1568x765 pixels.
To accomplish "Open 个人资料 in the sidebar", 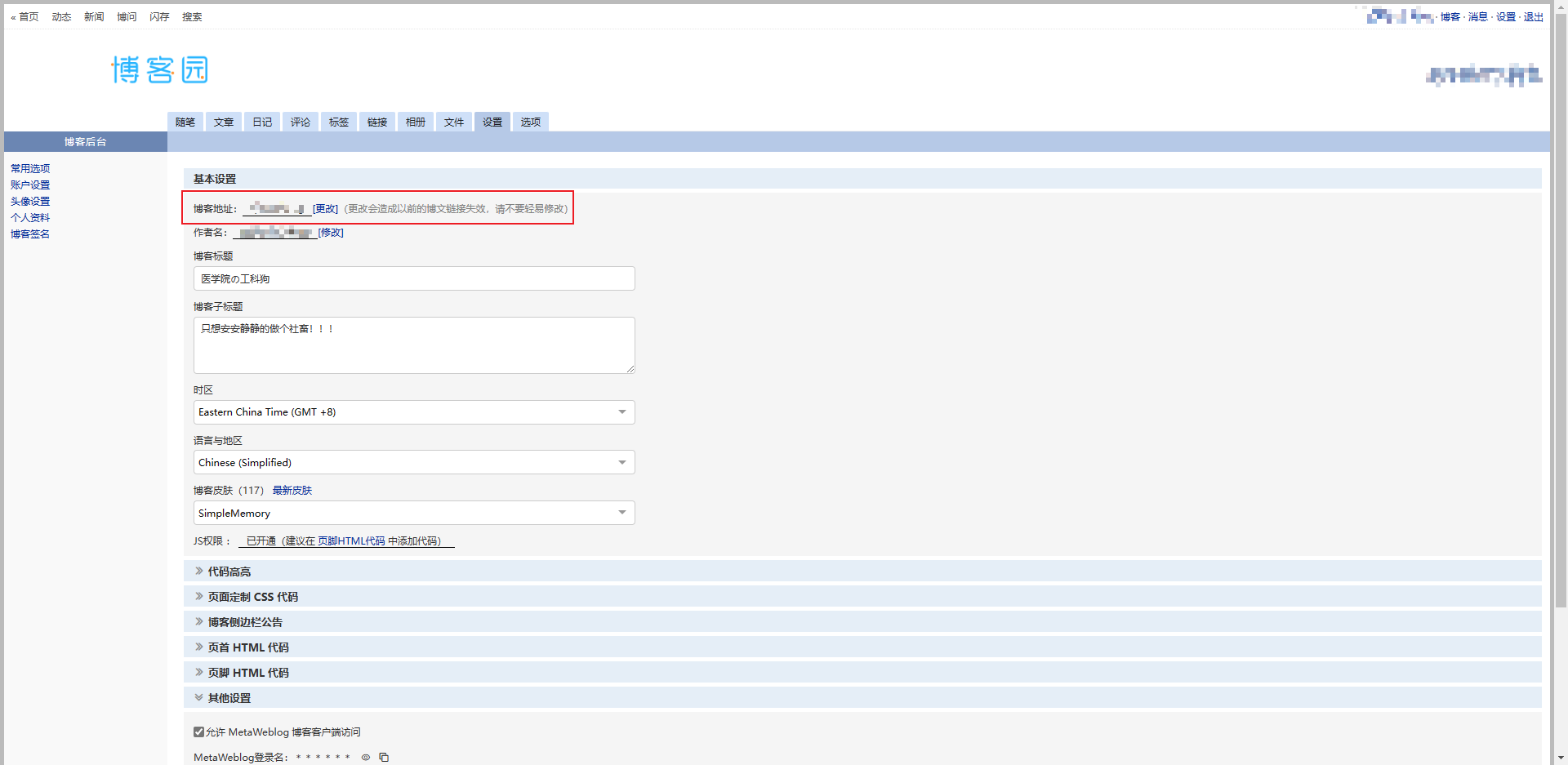I will [x=30, y=218].
